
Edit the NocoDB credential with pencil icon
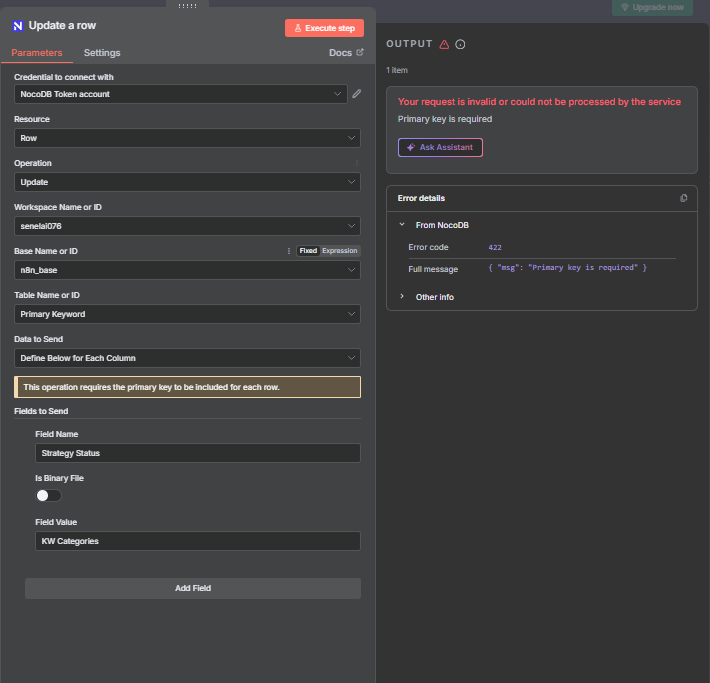(x=357, y=94)
